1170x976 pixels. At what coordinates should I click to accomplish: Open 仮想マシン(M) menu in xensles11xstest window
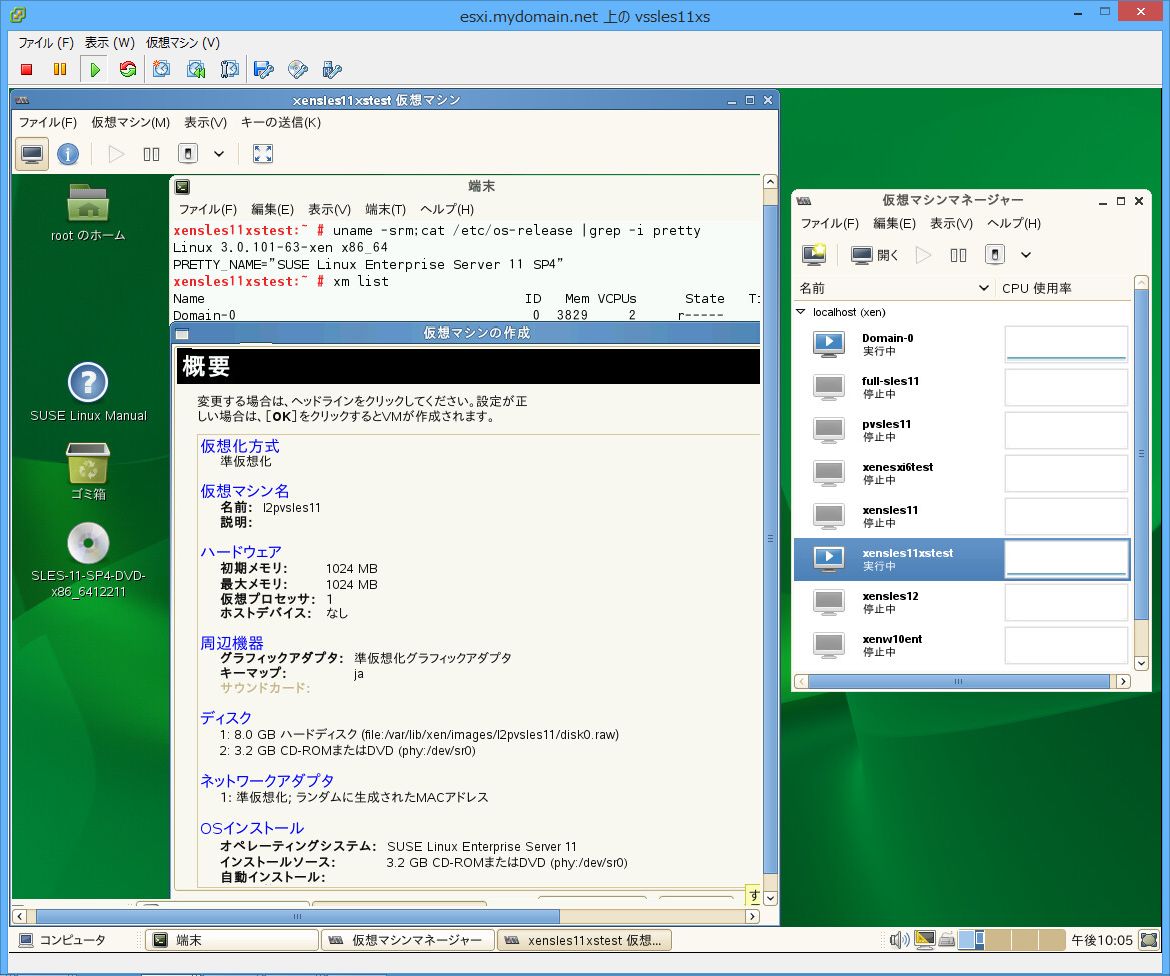pos(131,122)
